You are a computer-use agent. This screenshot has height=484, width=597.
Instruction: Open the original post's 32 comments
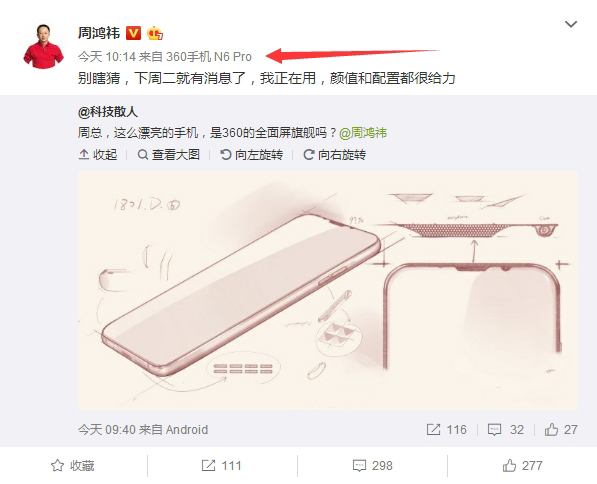(506, 430)
